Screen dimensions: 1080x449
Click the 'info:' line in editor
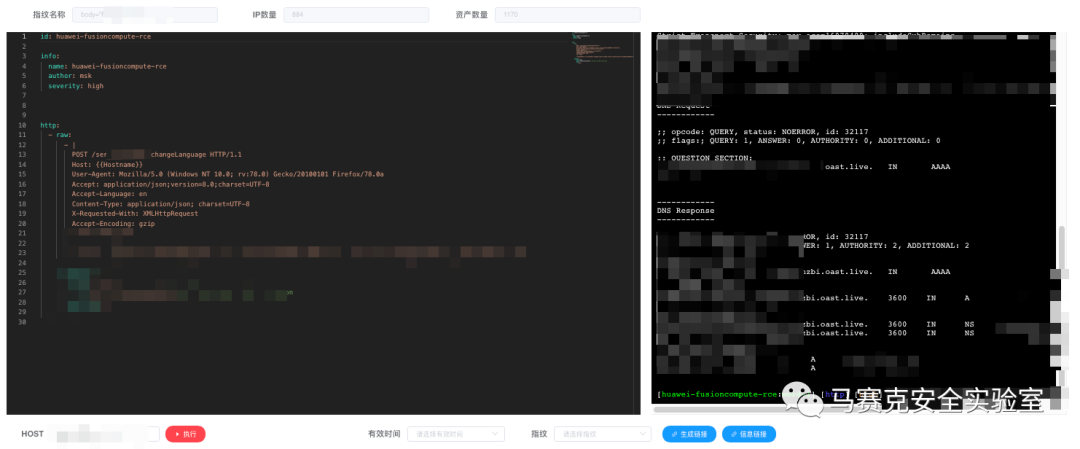50,56
